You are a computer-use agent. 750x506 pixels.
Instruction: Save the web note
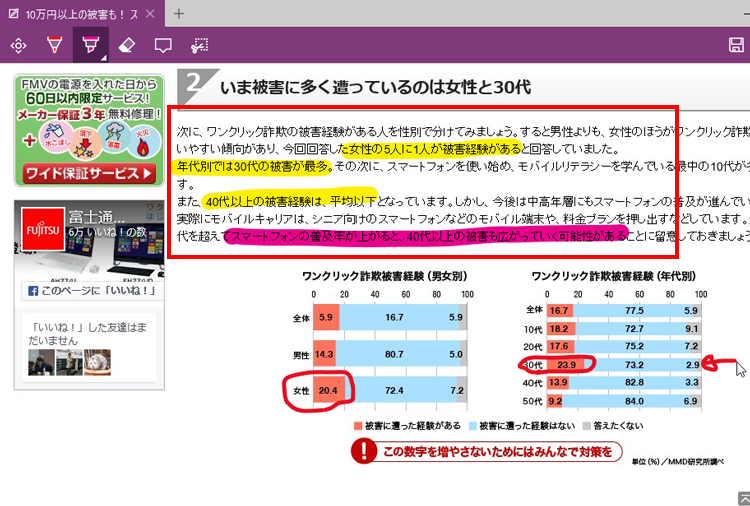[735, 45]
